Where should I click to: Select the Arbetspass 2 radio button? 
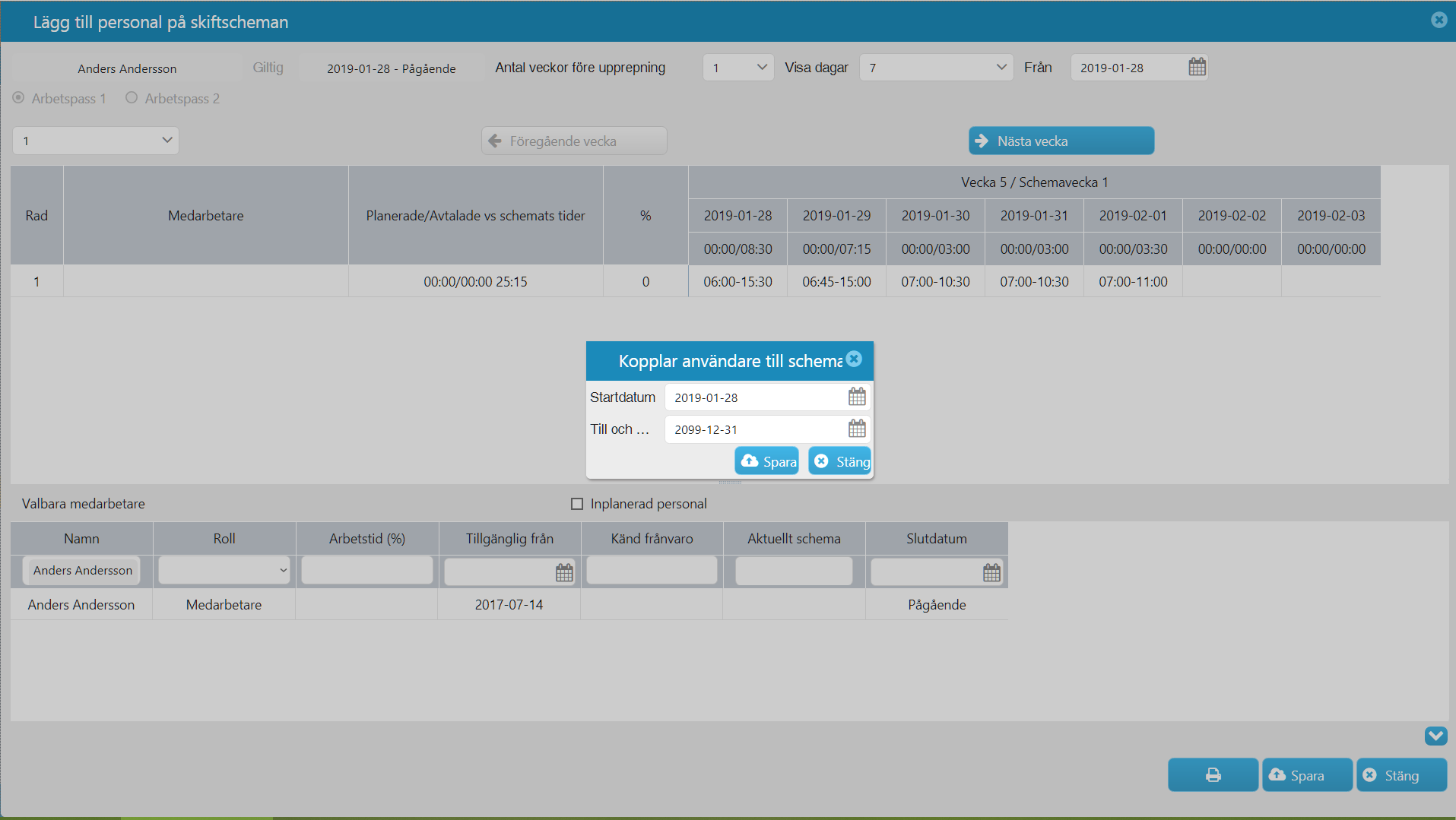(132, 97)
